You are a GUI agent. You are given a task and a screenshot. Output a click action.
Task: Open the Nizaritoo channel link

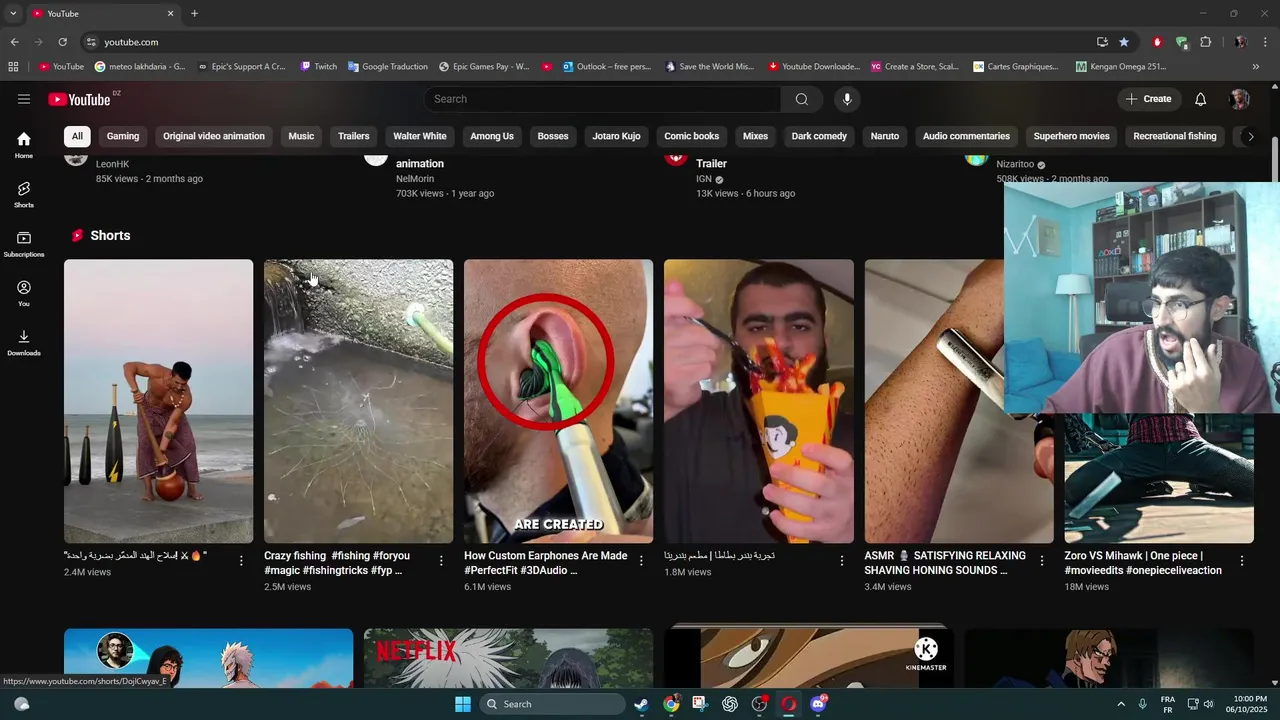click(x=1015, y=165)
